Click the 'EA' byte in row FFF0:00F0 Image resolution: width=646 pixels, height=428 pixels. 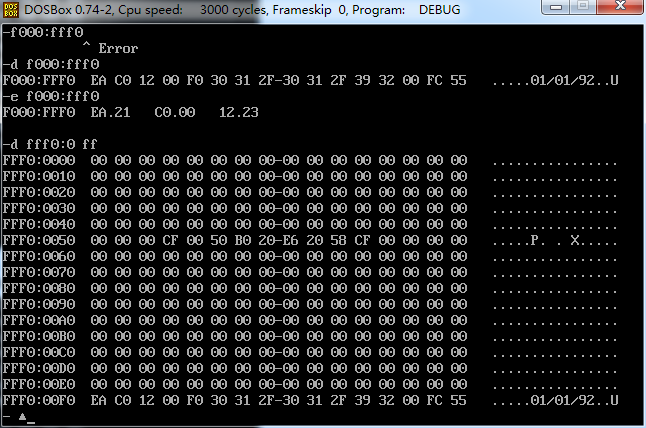pyautogui.click(x=99, y=400)
